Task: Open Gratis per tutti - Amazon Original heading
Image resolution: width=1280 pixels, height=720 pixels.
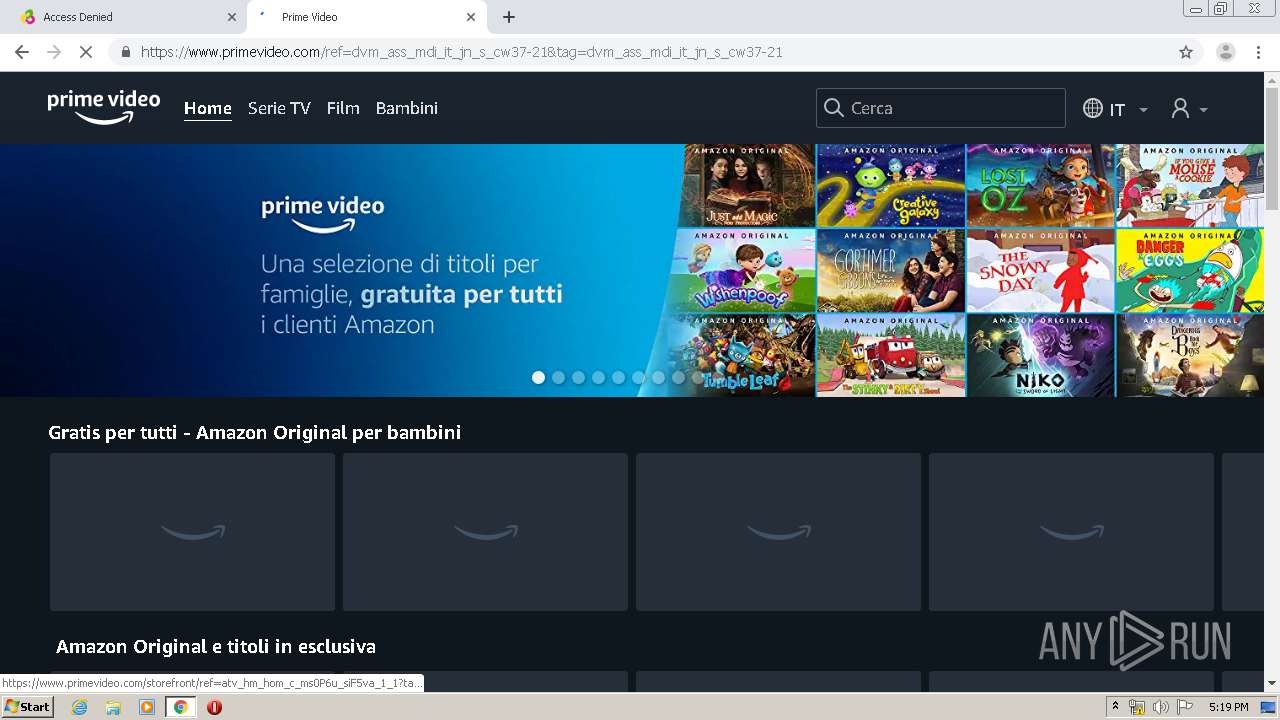Action: (x=255, y=432)
